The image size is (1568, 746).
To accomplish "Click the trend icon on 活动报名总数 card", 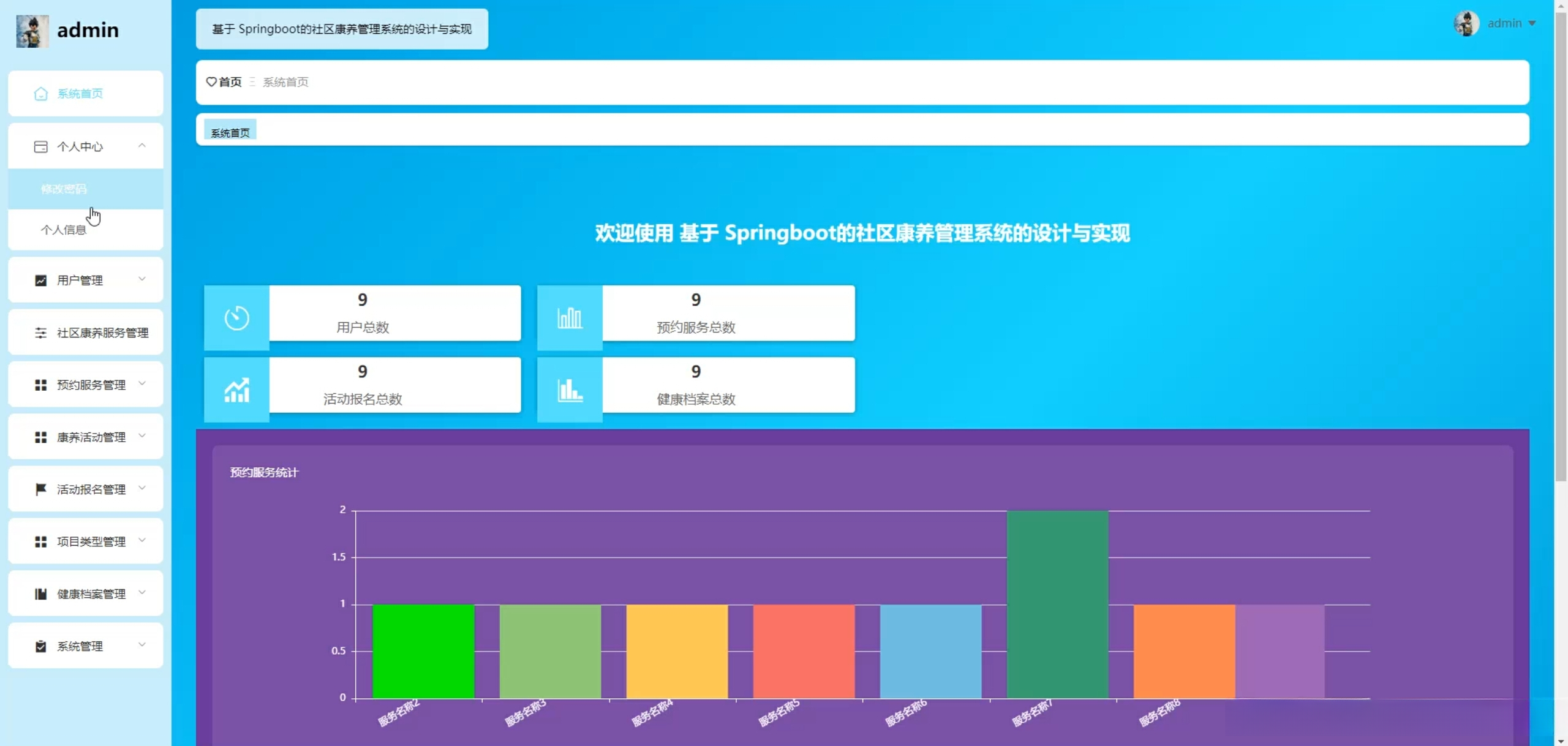I will [236, 390].
